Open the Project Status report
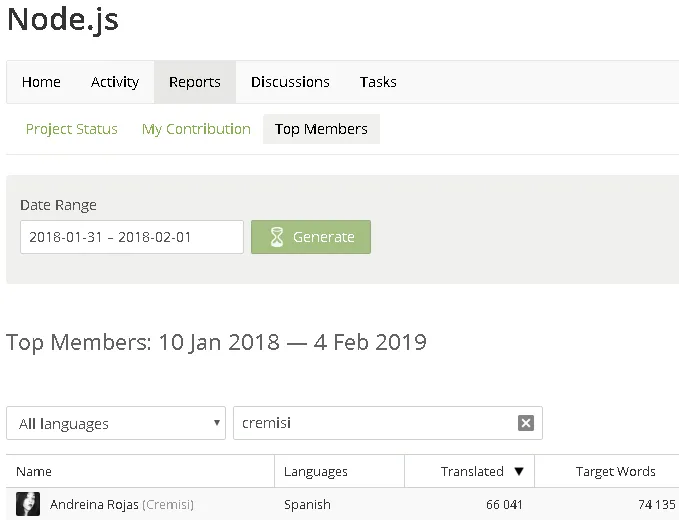Viewport: 679px width, 520px height. pos(71,129)
